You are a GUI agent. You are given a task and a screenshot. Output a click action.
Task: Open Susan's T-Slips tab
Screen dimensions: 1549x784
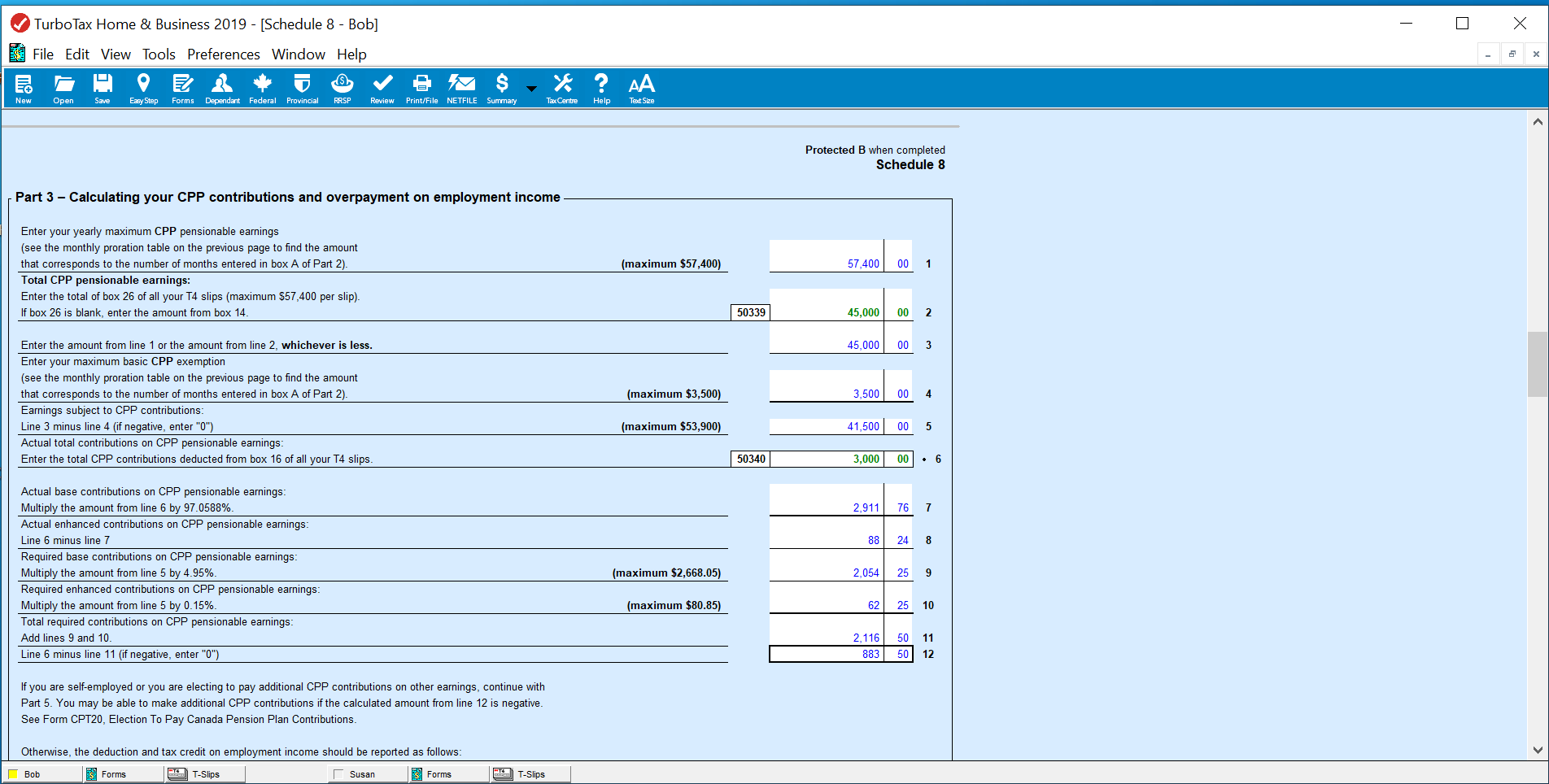(530, 774)
